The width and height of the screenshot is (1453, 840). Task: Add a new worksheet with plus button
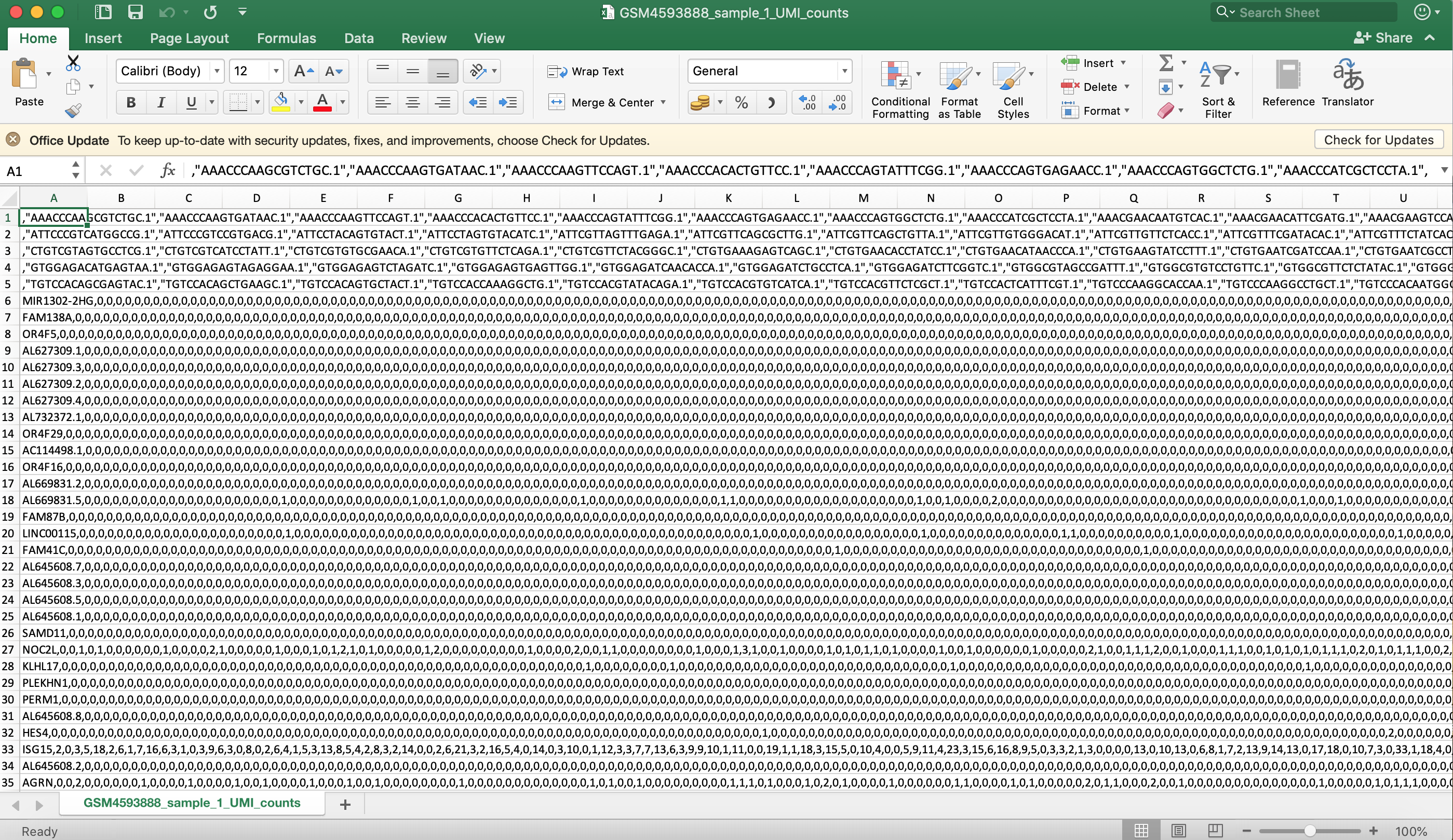pyautogui.click(x=344, y=804)
